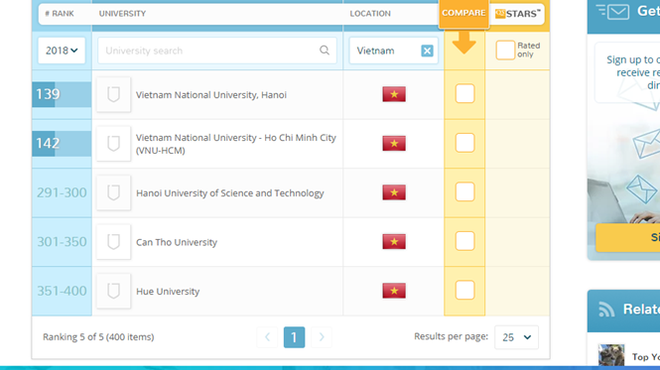Select page 1 in pagination
Image resolution: width=660 pixels, height=370 pixels.
coord(294,337)
